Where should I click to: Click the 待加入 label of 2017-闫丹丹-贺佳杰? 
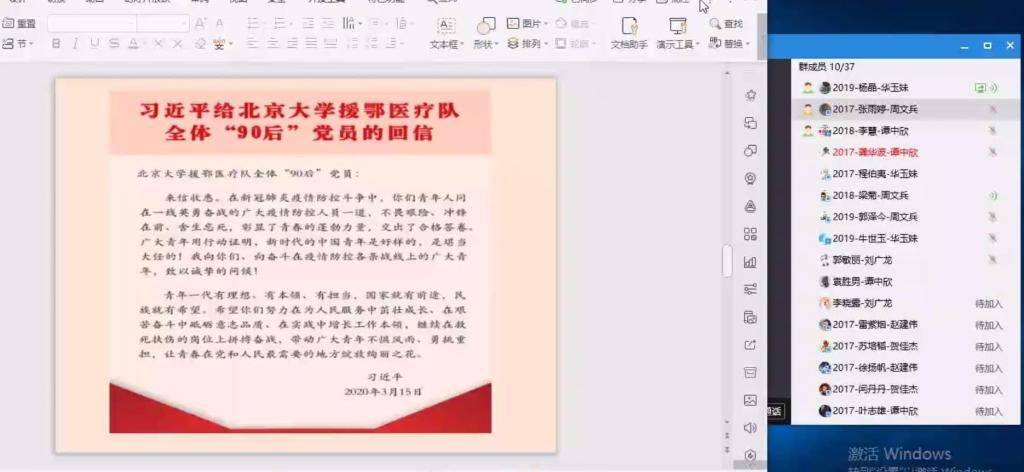coord(988,390)
